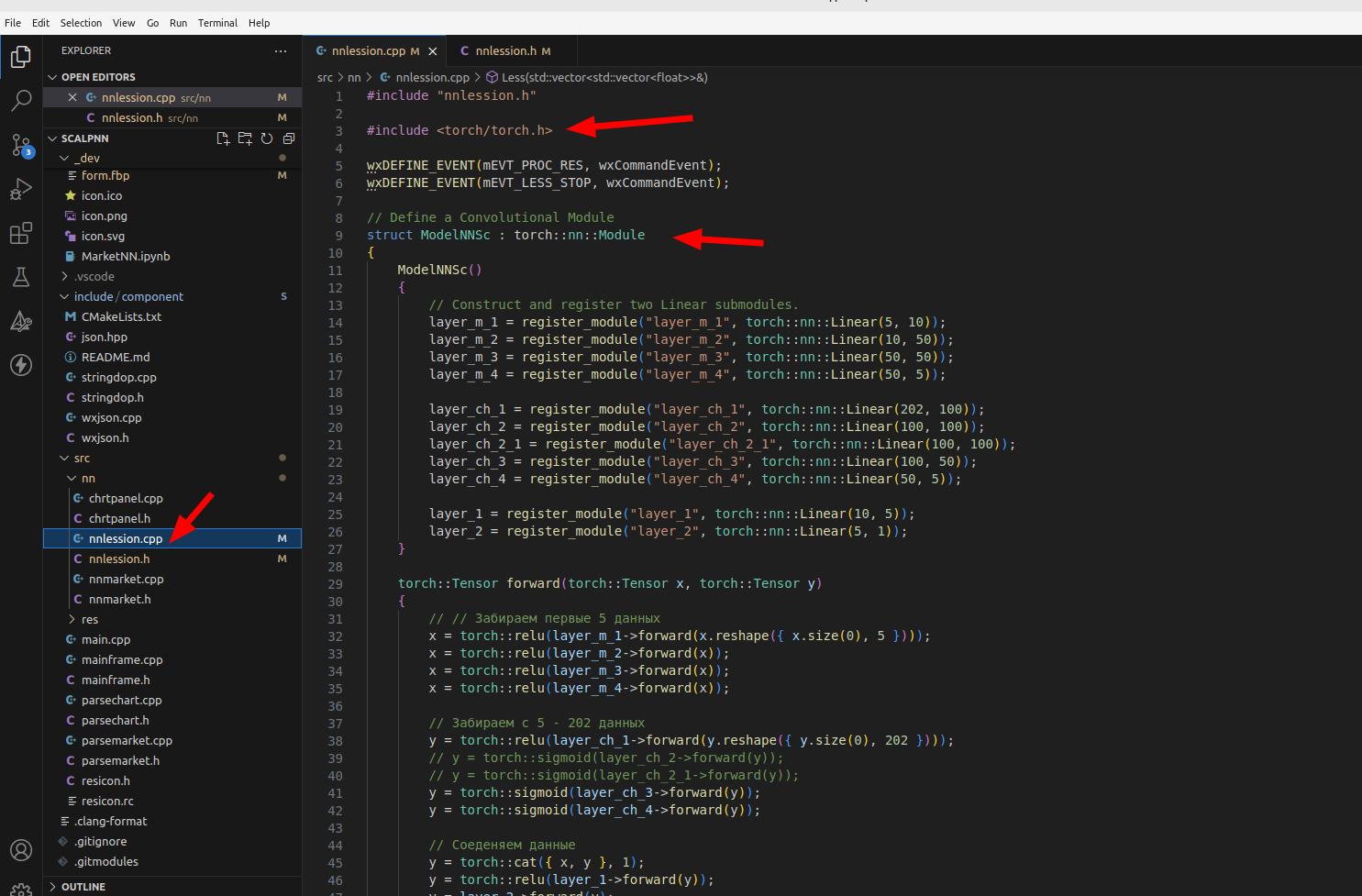This screenshot has height=896, width=1362.
Task: Open main.cpp from the file tree
Action: 105,639
